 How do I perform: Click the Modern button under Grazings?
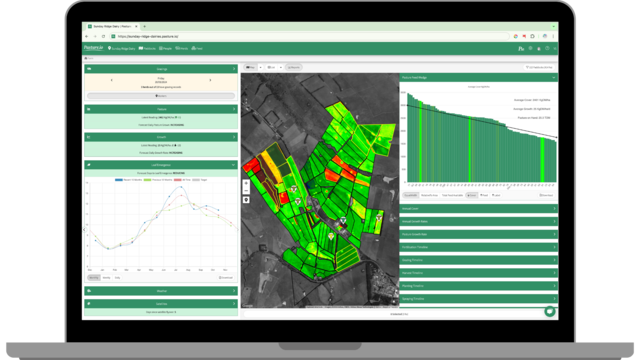(x=161, y=96)
